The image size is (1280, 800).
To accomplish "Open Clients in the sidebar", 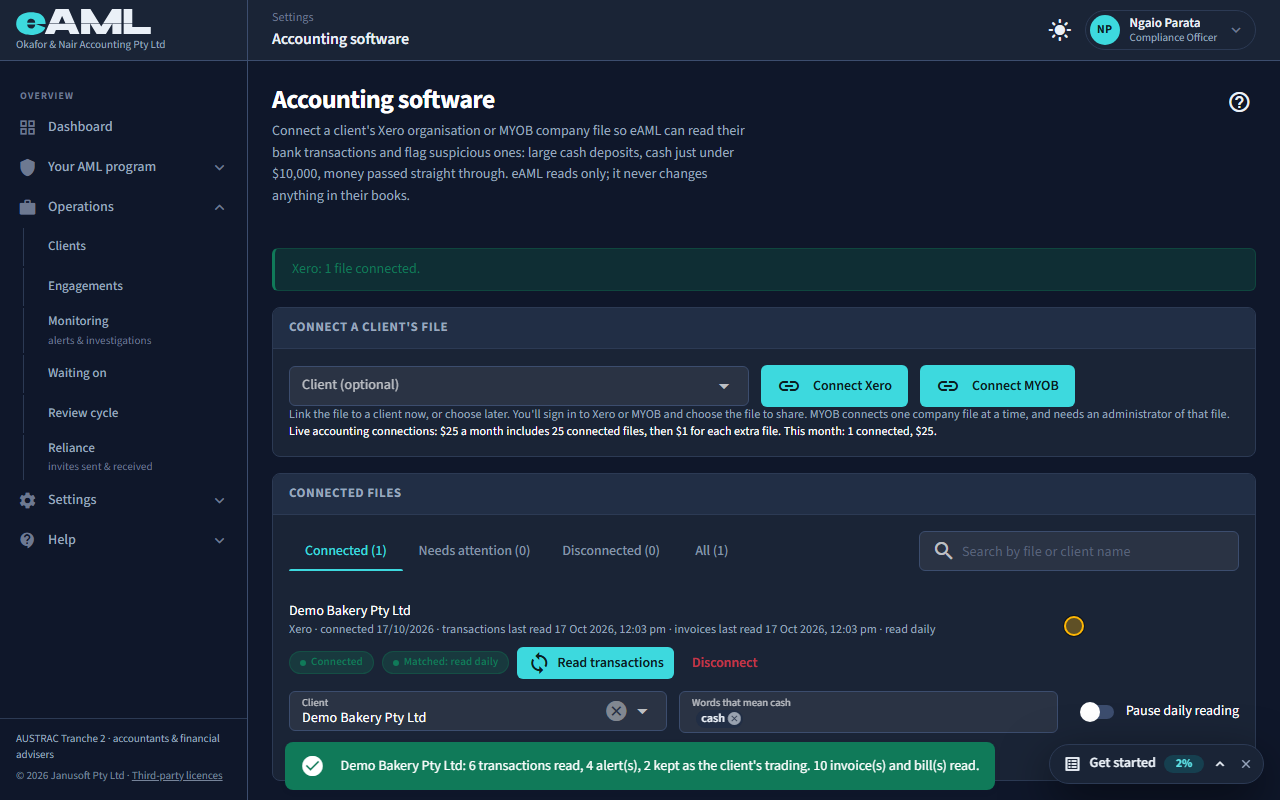I will [x=67, y=246].
